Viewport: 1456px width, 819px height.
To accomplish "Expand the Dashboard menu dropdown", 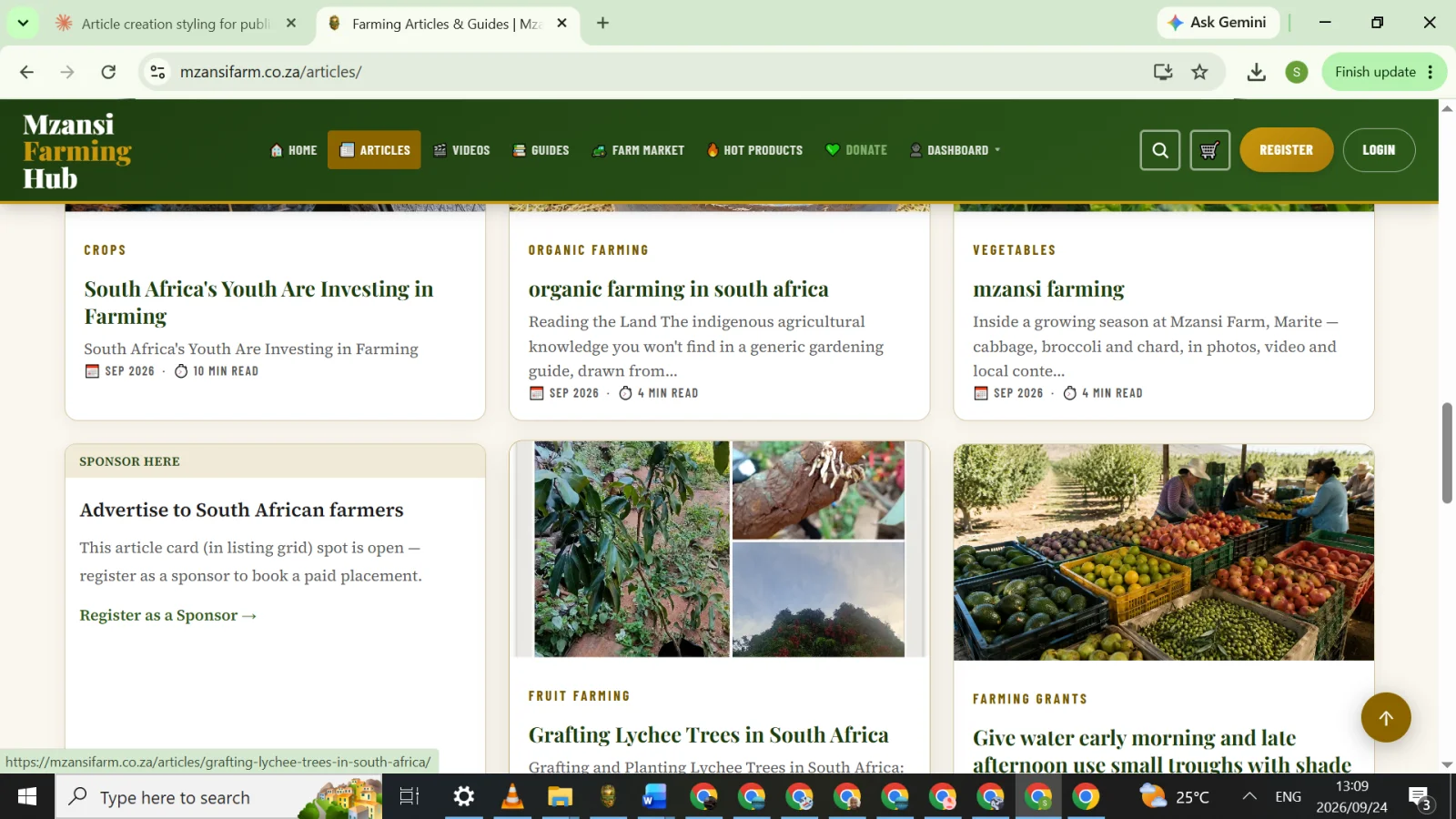I will tap(955, 150).
